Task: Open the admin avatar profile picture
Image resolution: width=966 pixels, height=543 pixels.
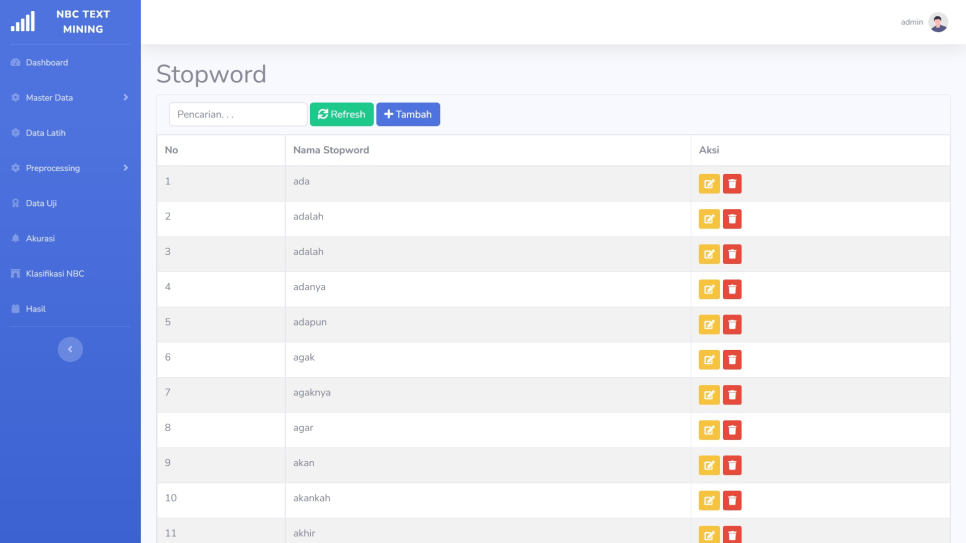Action: coord(938,22)
